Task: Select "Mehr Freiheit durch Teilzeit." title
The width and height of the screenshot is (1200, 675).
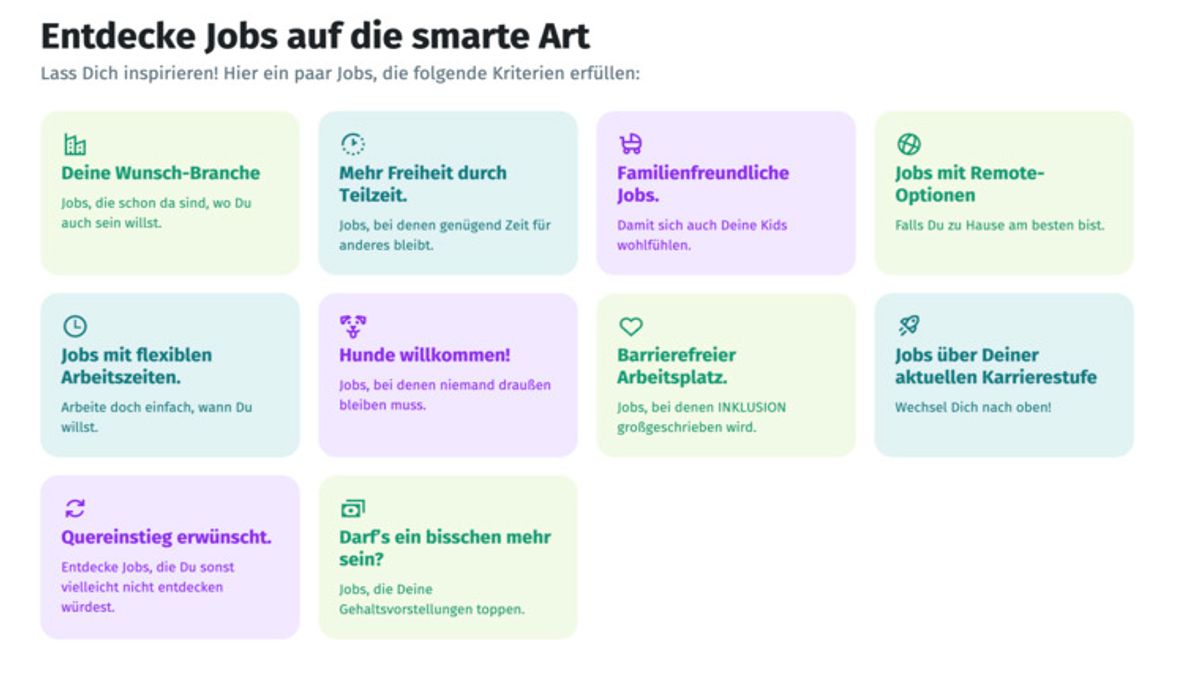Action: 422,184
